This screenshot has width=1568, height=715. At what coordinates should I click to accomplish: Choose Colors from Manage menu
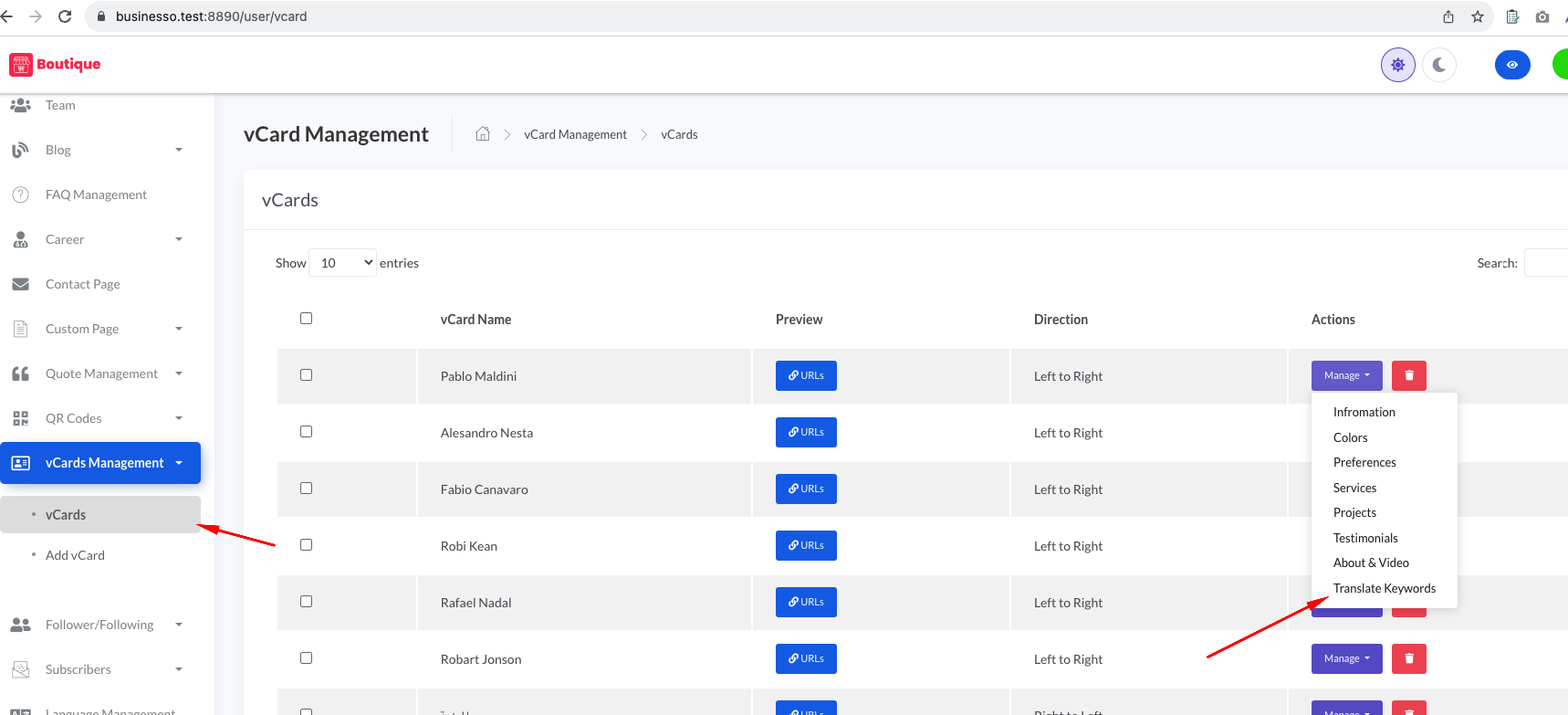click(x=1350, y=437)
